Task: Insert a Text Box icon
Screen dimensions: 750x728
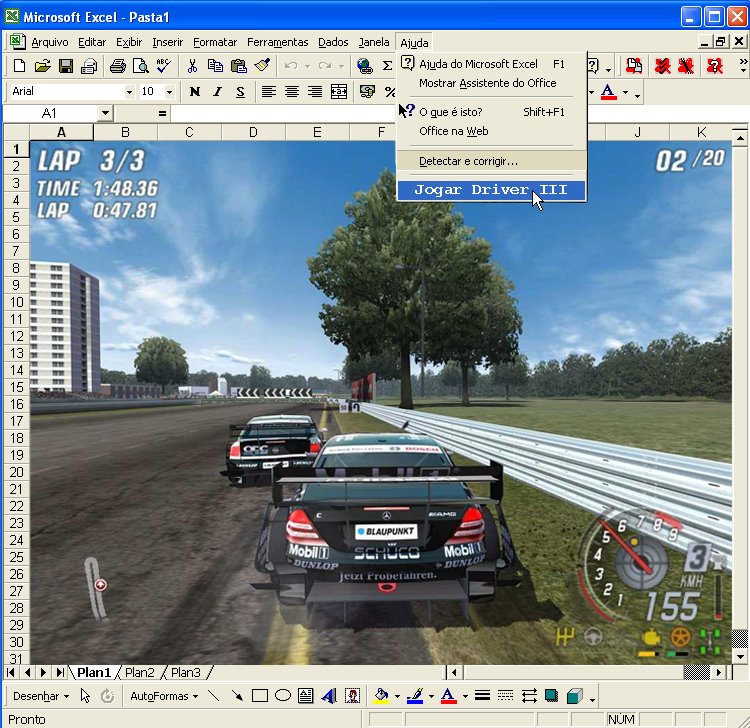Action: click(306, 695)
